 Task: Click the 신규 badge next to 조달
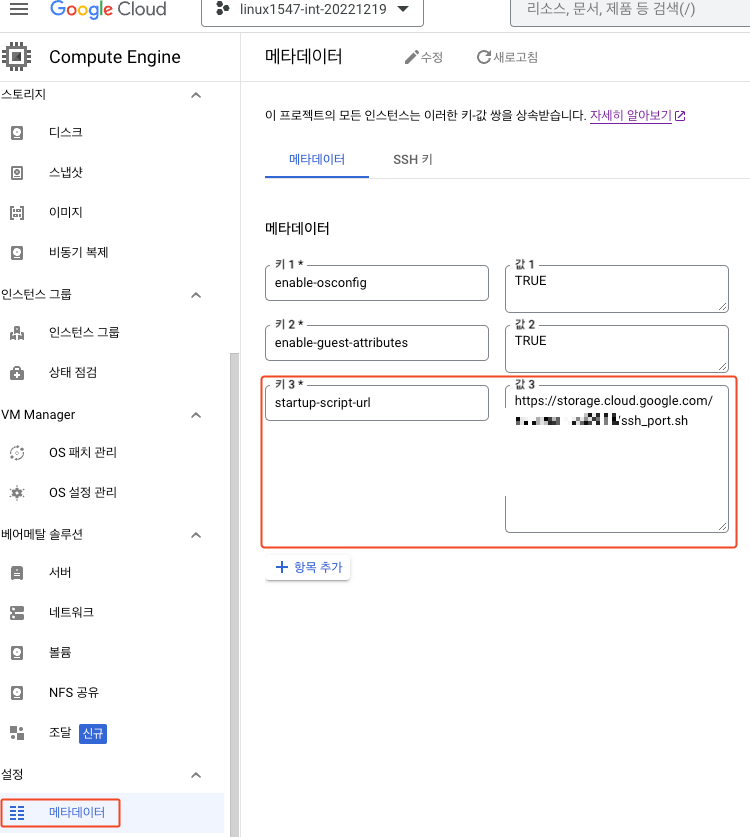pos(93,733)
